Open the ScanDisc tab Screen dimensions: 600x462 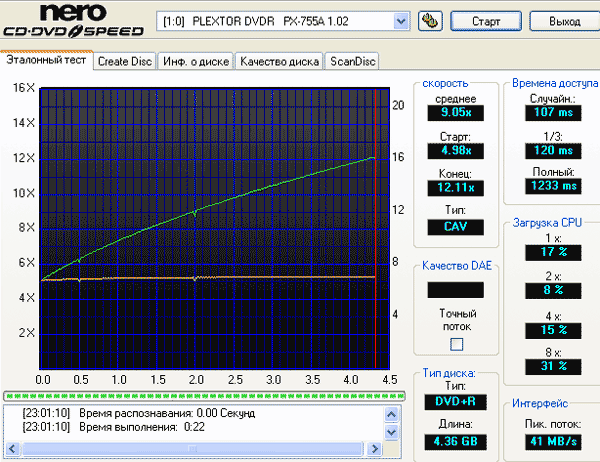point(352,61)
